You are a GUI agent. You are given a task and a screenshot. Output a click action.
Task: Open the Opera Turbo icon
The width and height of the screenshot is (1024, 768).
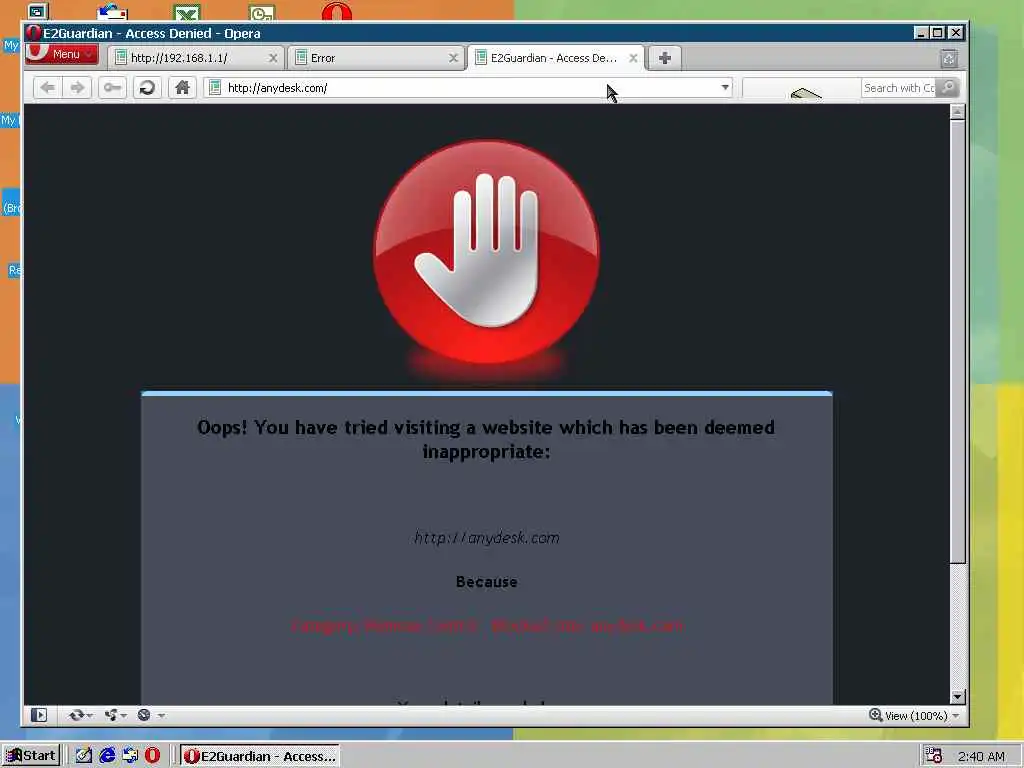144,715
